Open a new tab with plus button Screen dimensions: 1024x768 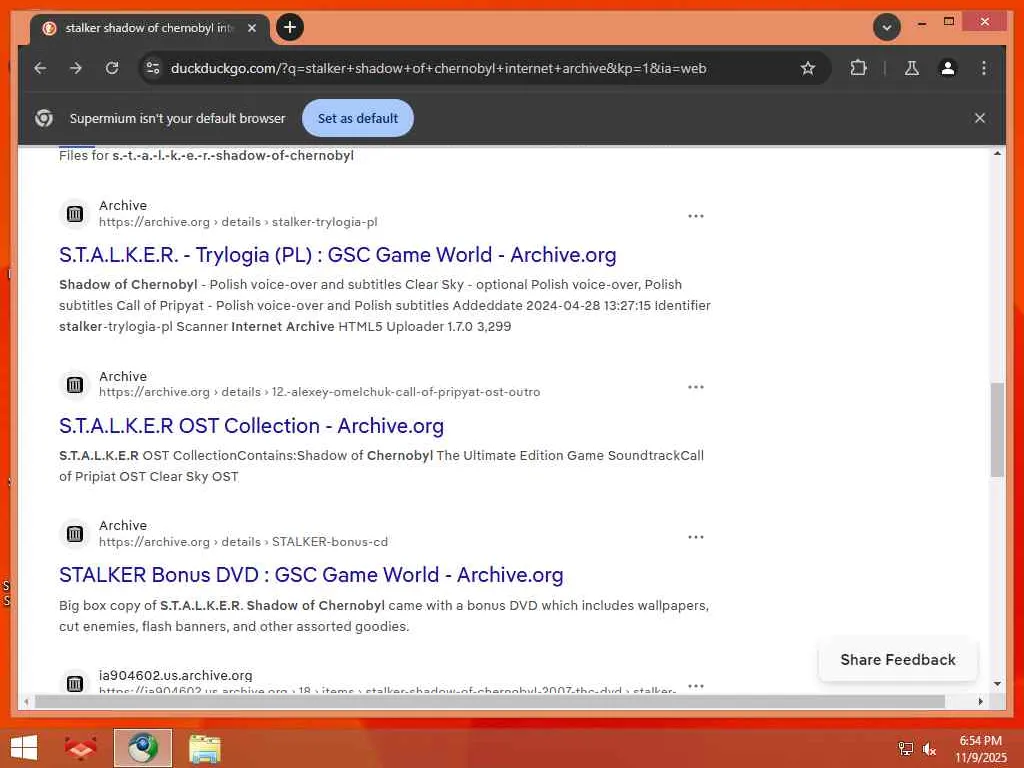pyautogui.click(x=290, y=27)
